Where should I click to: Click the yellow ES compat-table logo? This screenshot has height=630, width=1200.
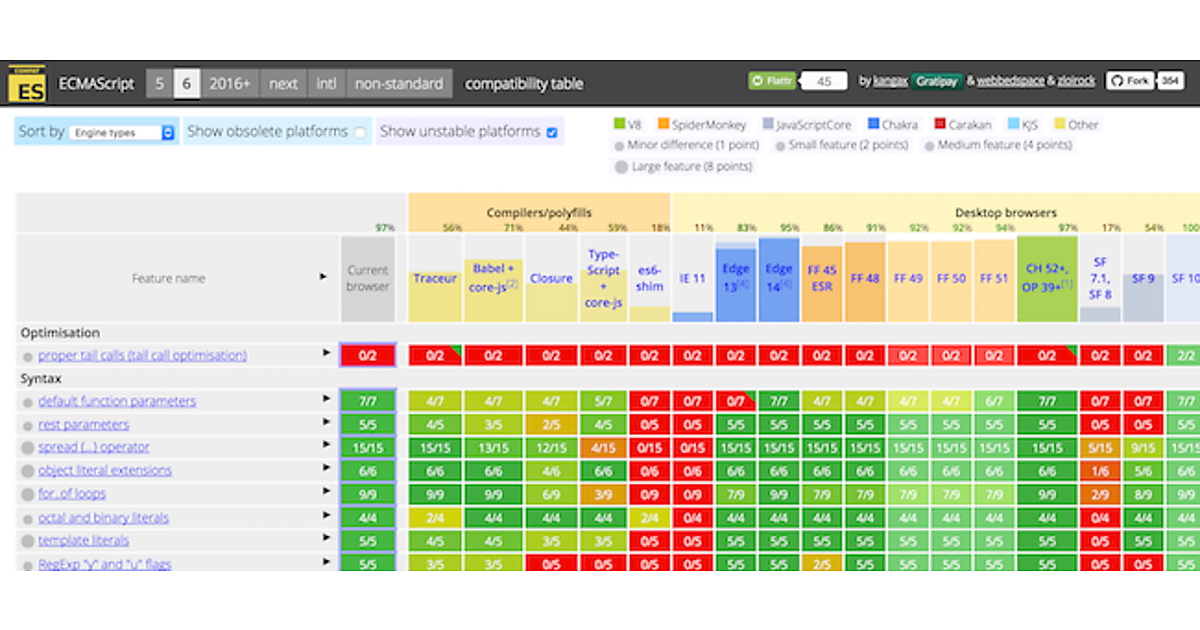pyautogui.click(x=27, y=84)
